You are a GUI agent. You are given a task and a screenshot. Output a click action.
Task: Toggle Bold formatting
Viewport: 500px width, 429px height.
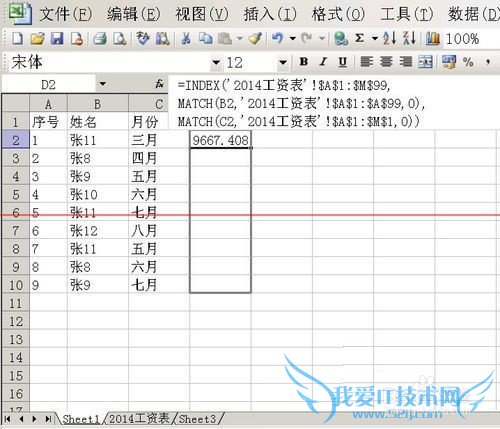point(304,62)
